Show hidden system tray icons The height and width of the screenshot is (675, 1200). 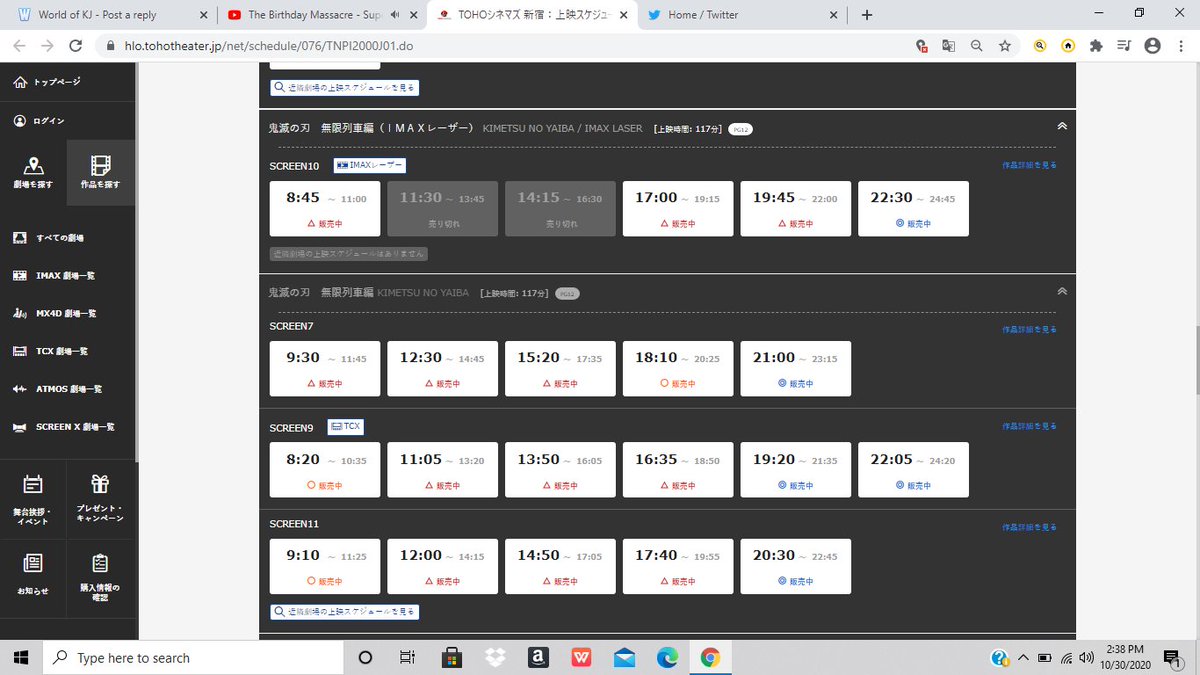click(x=1025, y=658)
